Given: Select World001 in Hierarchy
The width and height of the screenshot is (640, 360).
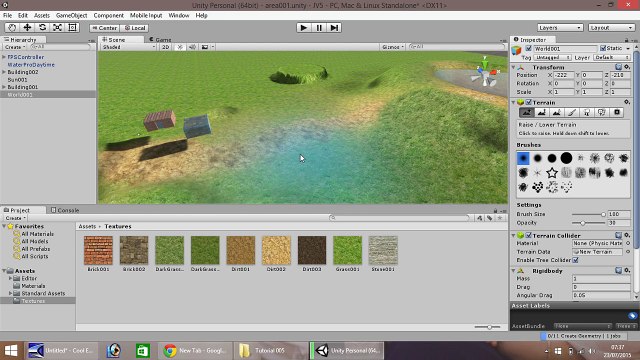Looking at the screenshot, I should point(48,94).
